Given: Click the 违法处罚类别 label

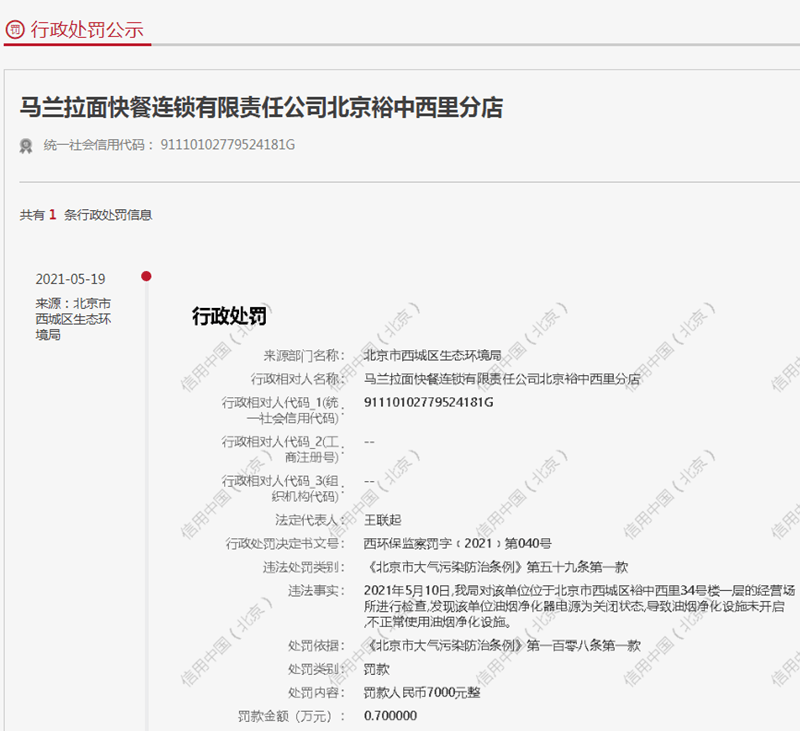Looking at the screenshot, I should pos(304,567).
